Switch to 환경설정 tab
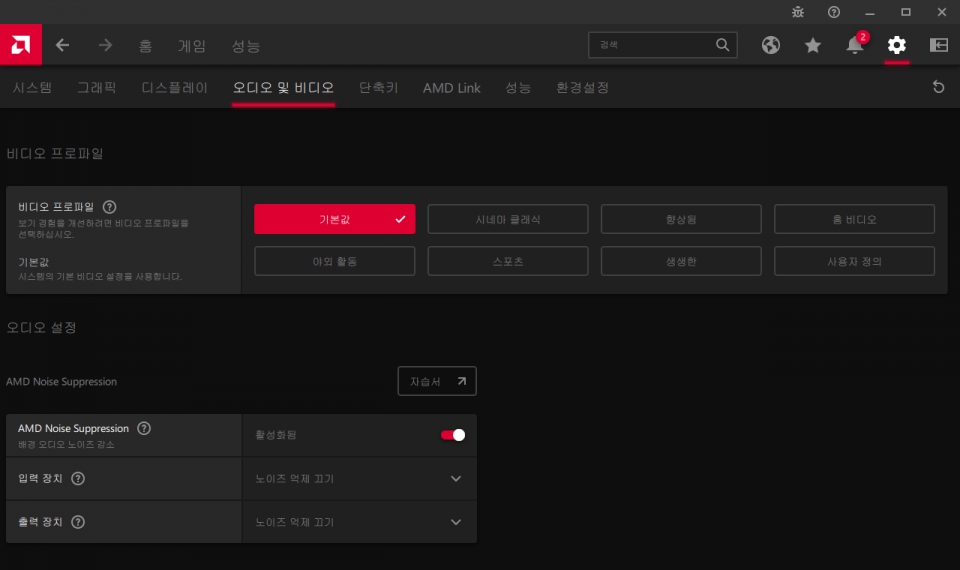 coord(582,88)
